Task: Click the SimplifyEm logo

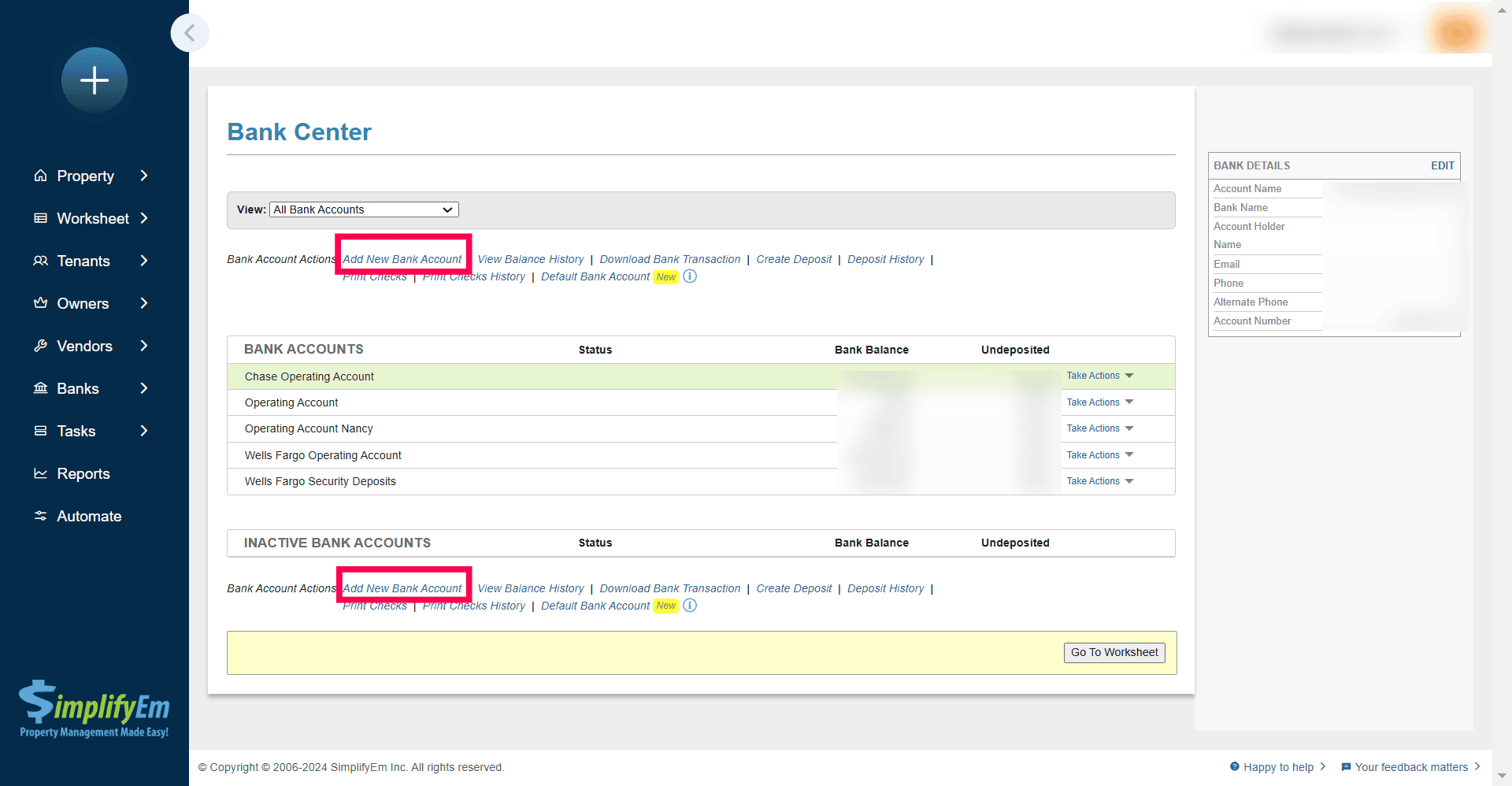Action: point(94,709)
